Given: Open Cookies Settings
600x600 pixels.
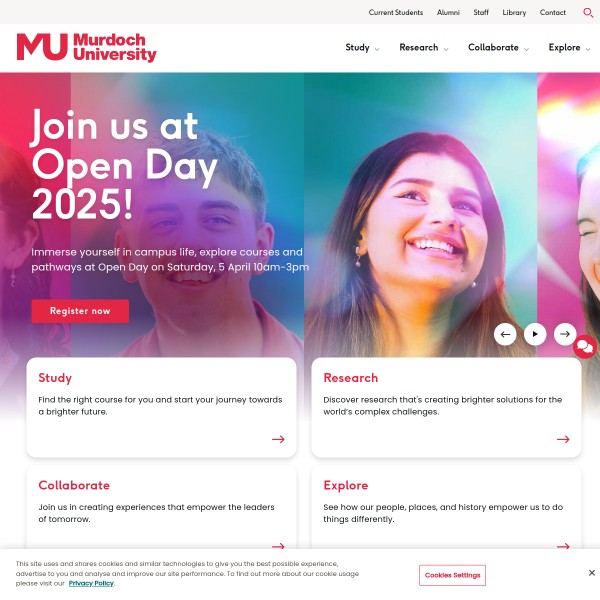Looking at the screenshot, I should (x=452, y=575).
